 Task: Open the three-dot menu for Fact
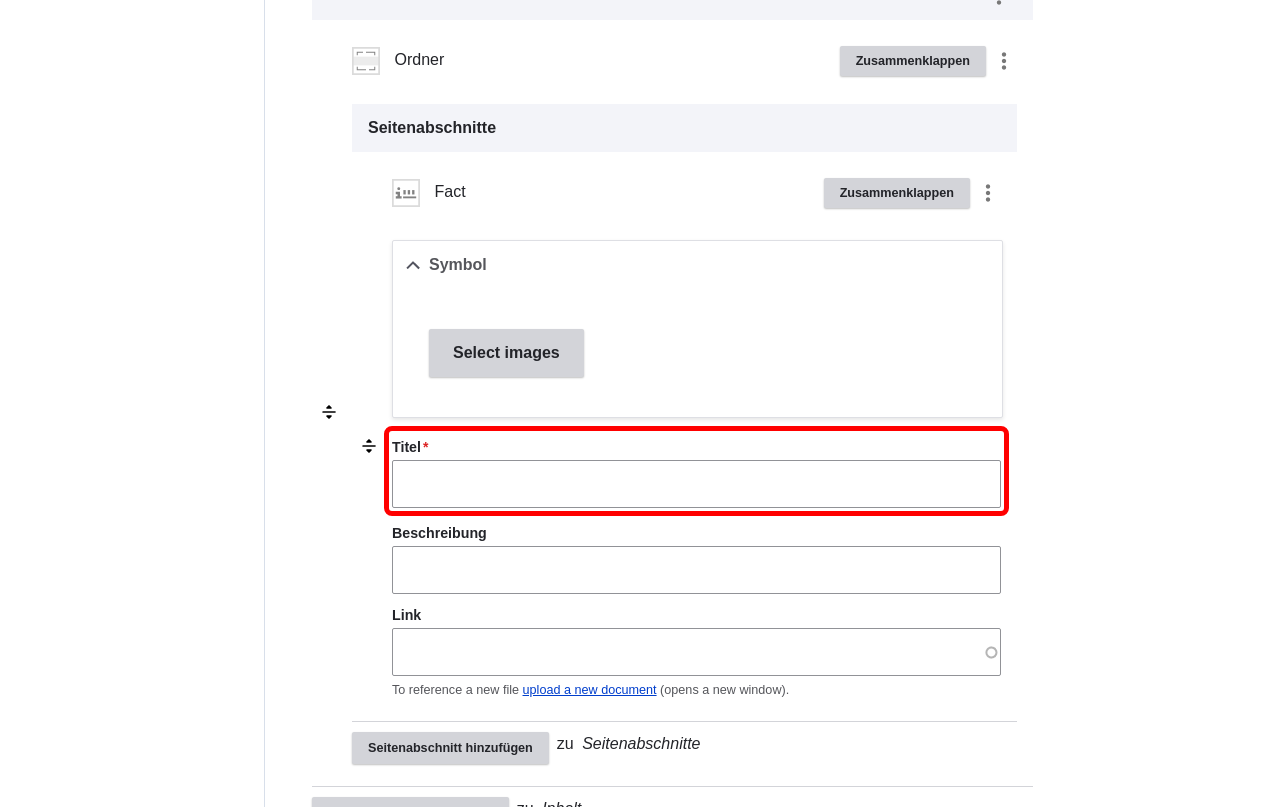tap(987, 193)
